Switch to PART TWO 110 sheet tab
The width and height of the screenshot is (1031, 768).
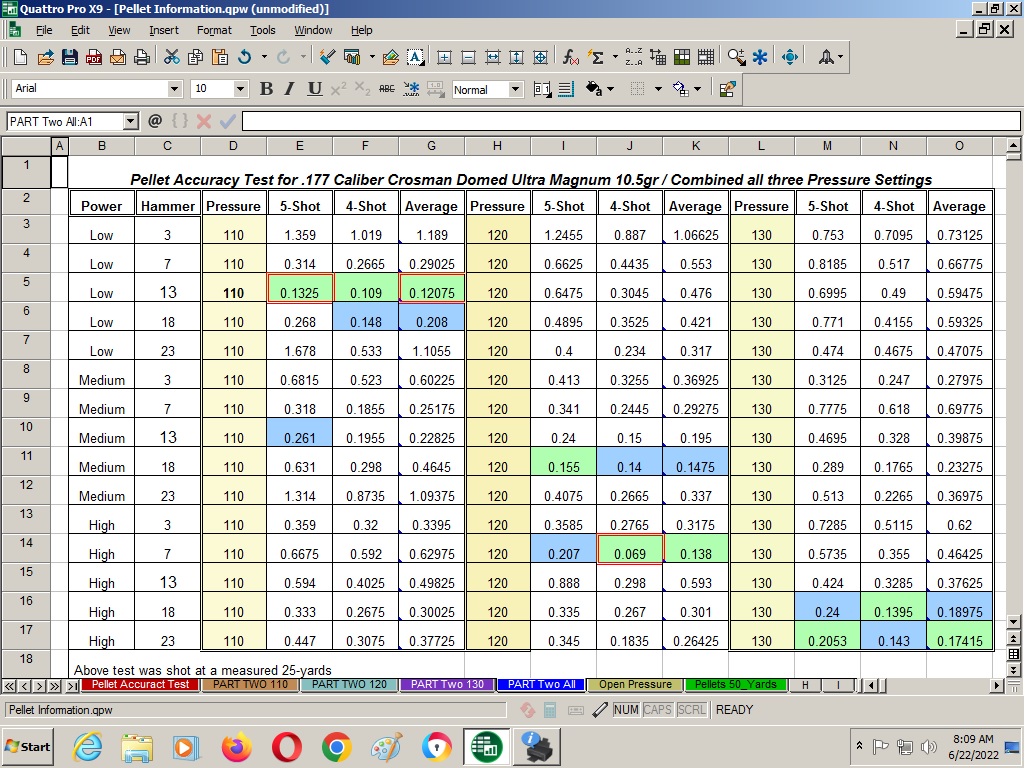[251, 684]
